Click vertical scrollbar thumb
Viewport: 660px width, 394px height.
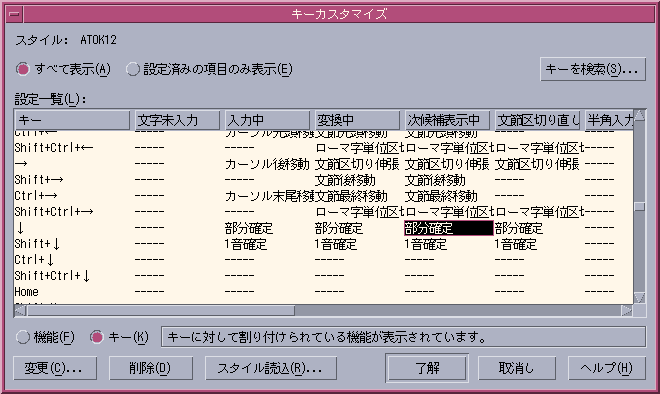tap(640, 207)
